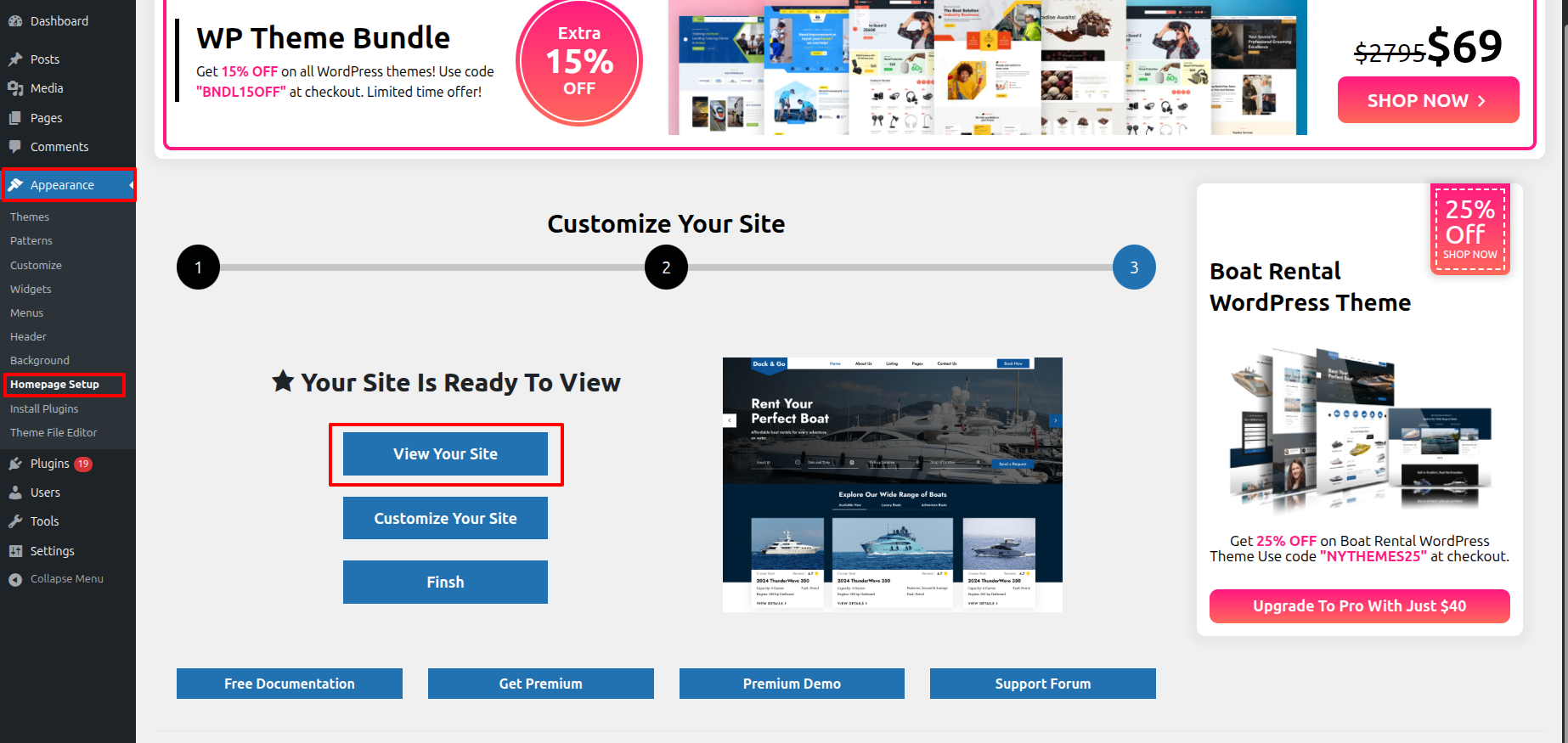This screenshot has width=1568, height=743.
Task: Go to step 2 circle
Action: pyautogui.click(x=666, y=267)
